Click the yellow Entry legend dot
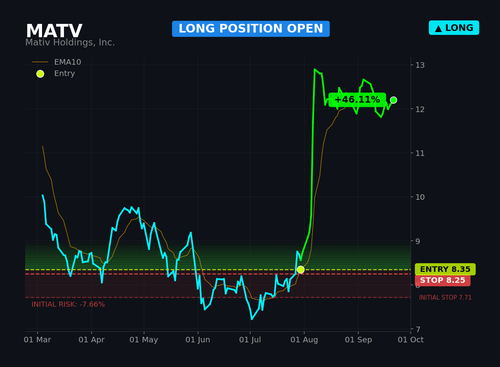 (x=40, y=74)
